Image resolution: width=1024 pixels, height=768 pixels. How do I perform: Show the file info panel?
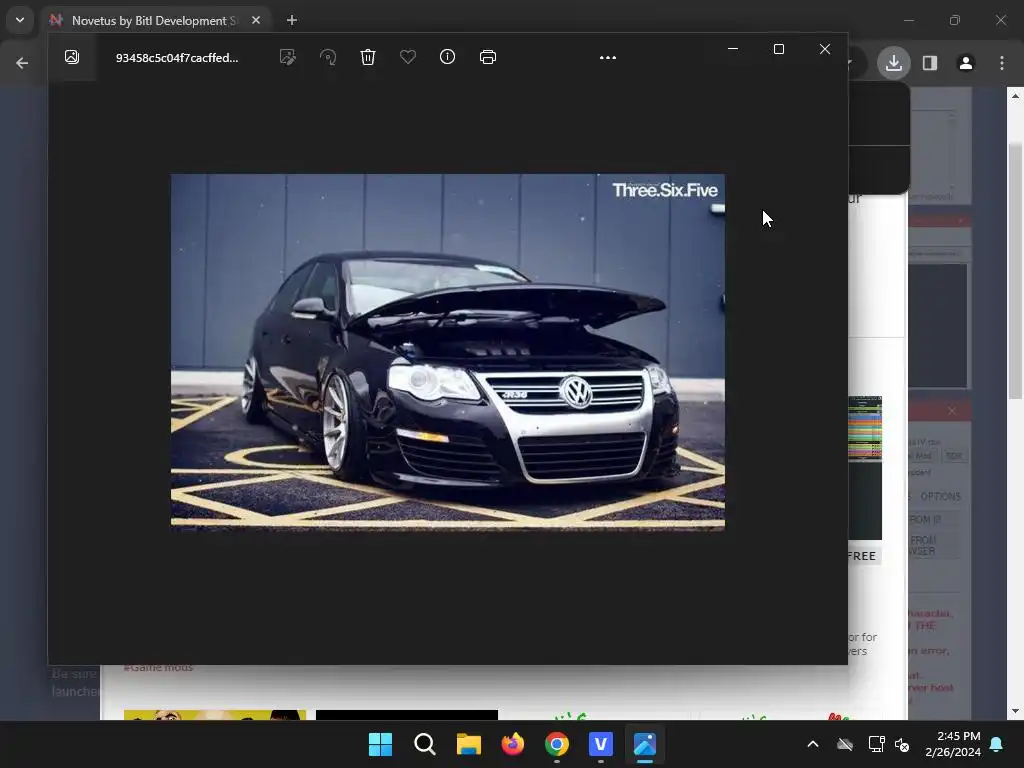(x=448, y=57)
